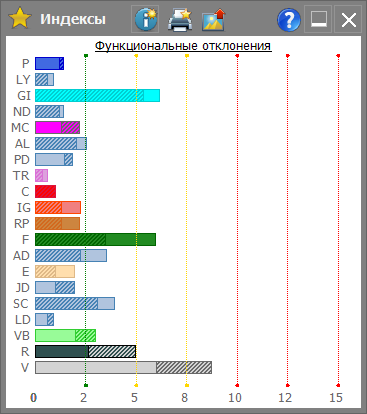The width and height of the screenshot is (367, 414).
Task: Maximize the Индексы window
Action: point(318,19)
